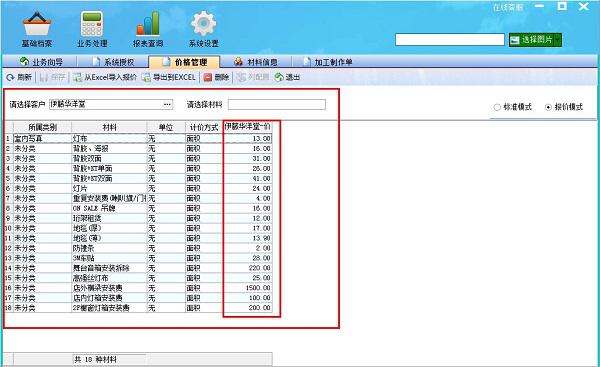
Task: Select the 店内灯箱安装费 material cell
Action: pyautogui.click(x=109, y=298)
